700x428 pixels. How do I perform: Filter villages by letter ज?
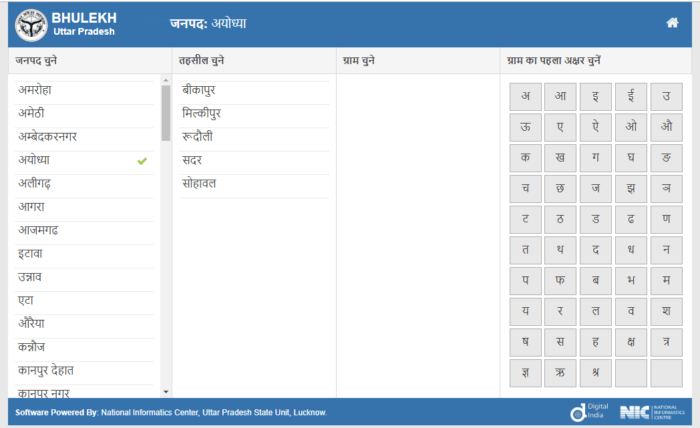(x=596, y=189)
